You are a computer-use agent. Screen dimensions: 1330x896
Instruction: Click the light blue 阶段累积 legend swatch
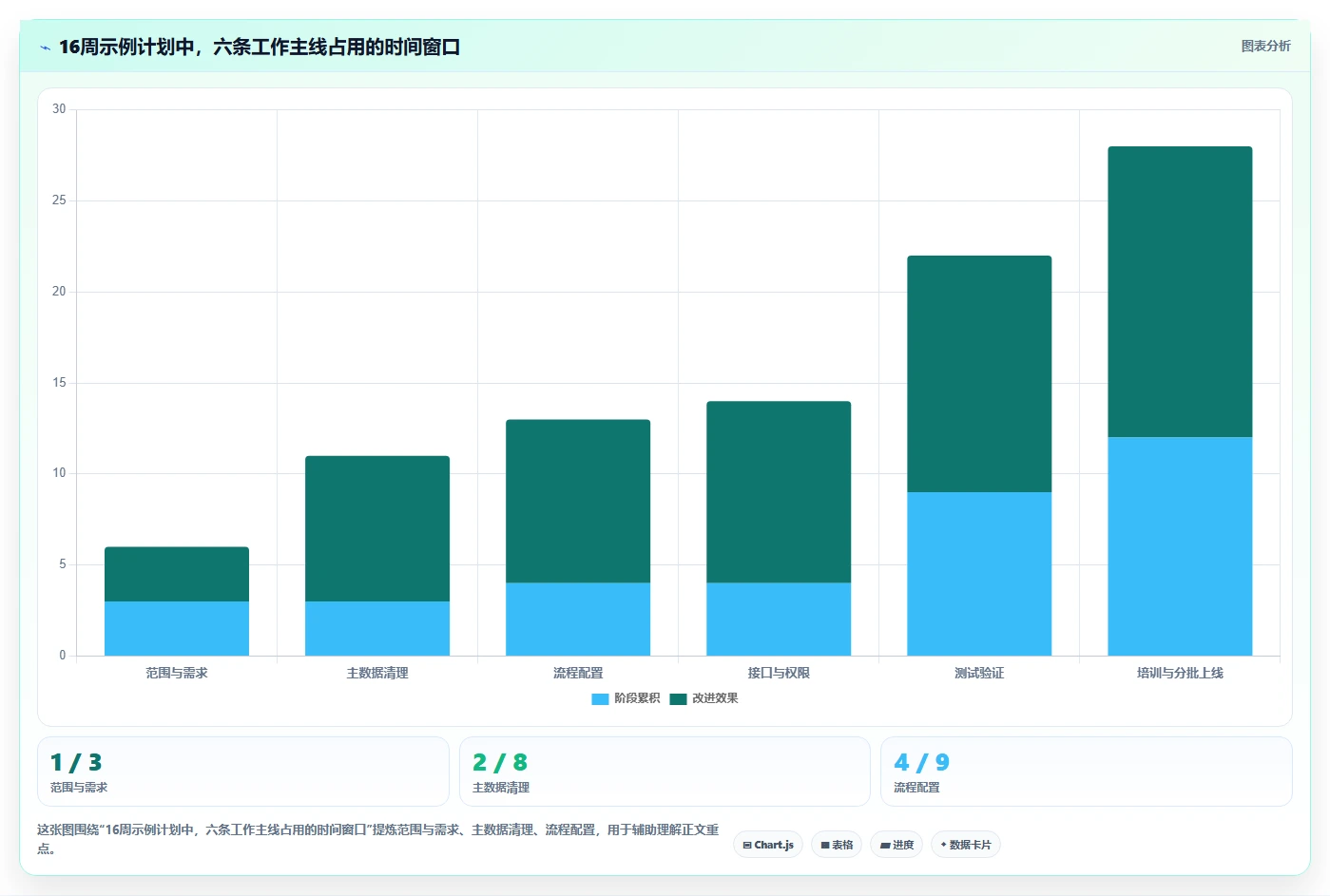coord(600,699)
